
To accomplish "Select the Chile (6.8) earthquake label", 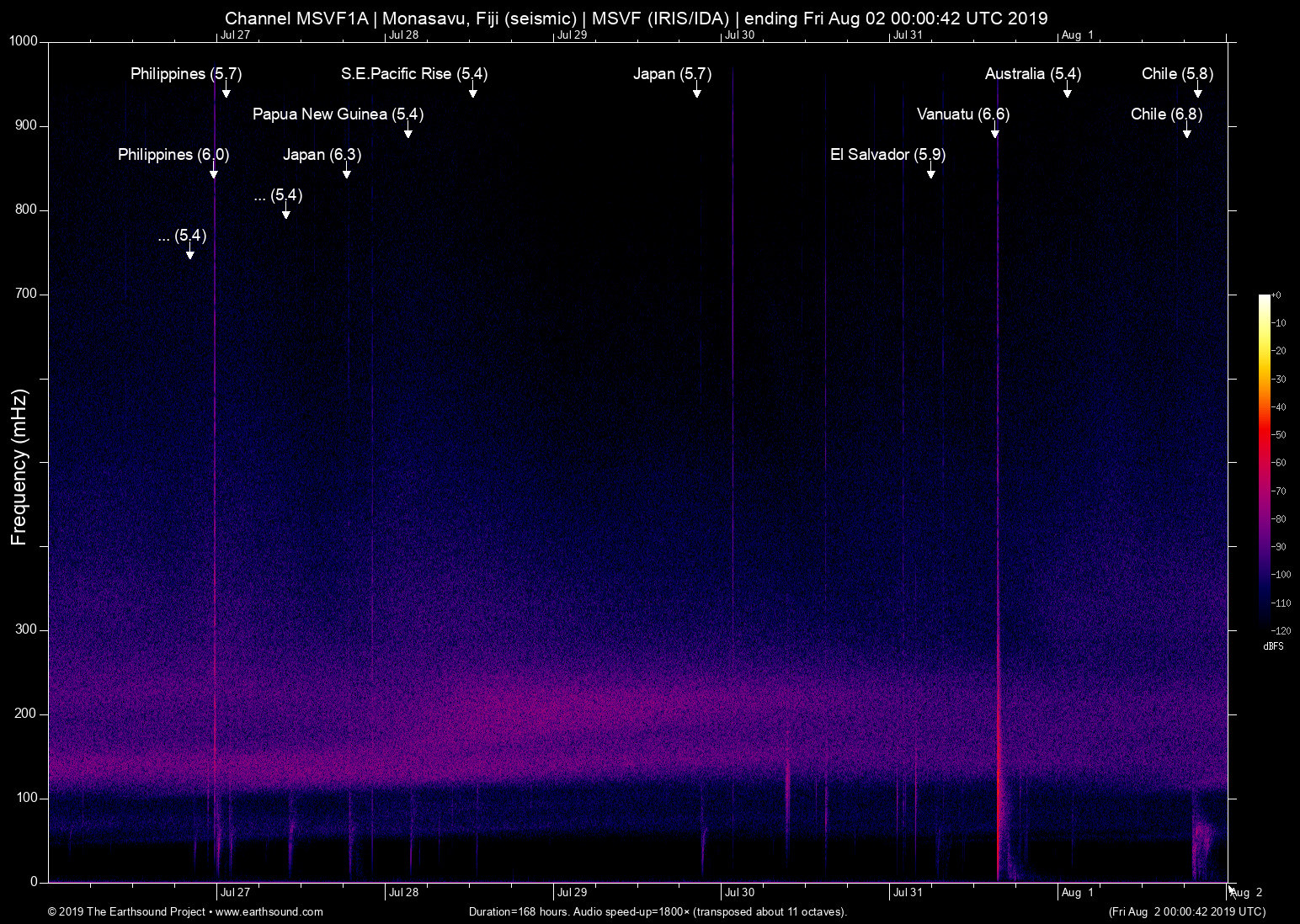I will [x=1166, y=114].
